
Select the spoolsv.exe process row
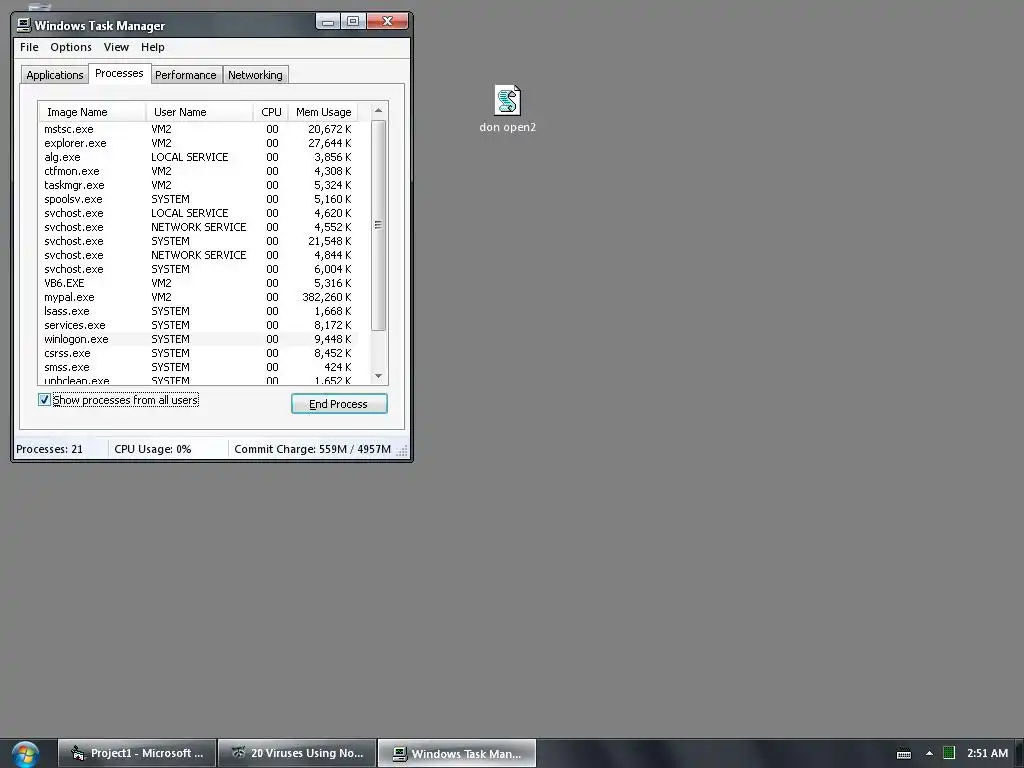199,199
